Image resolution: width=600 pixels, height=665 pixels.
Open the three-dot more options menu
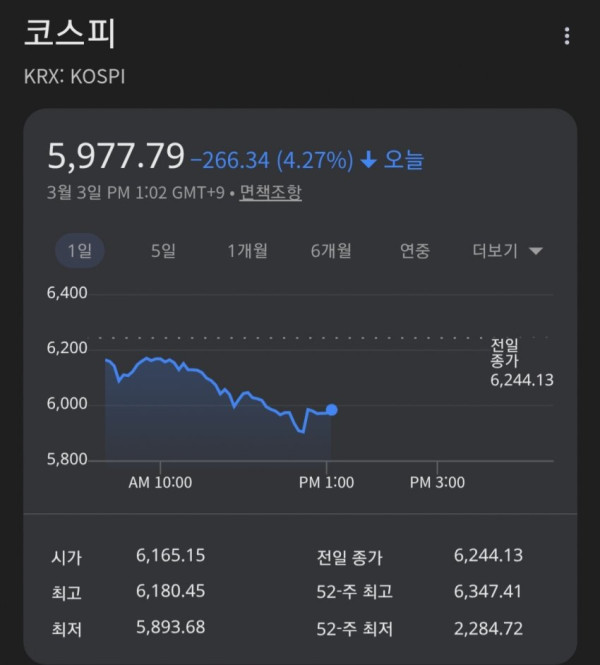coord(567,37)
